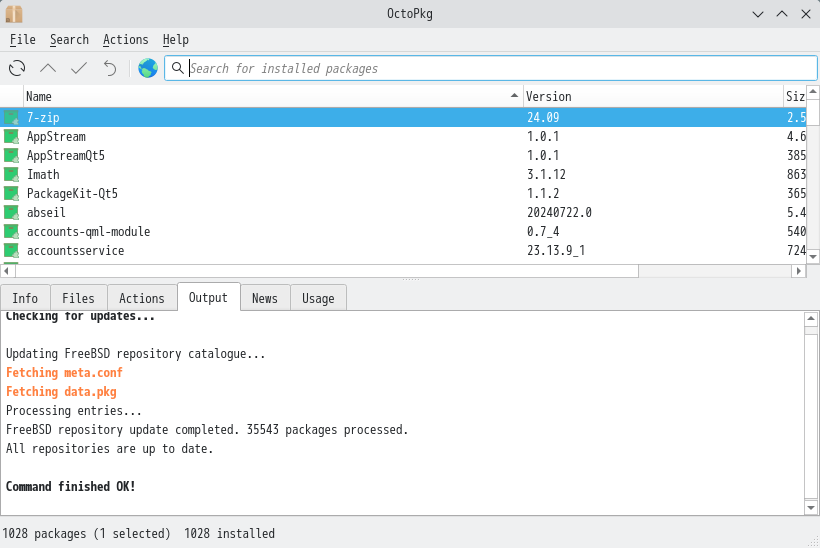This screenshot has width=820, height=548.
Task: Focus the installed packages search field
Action: point(500,68)
